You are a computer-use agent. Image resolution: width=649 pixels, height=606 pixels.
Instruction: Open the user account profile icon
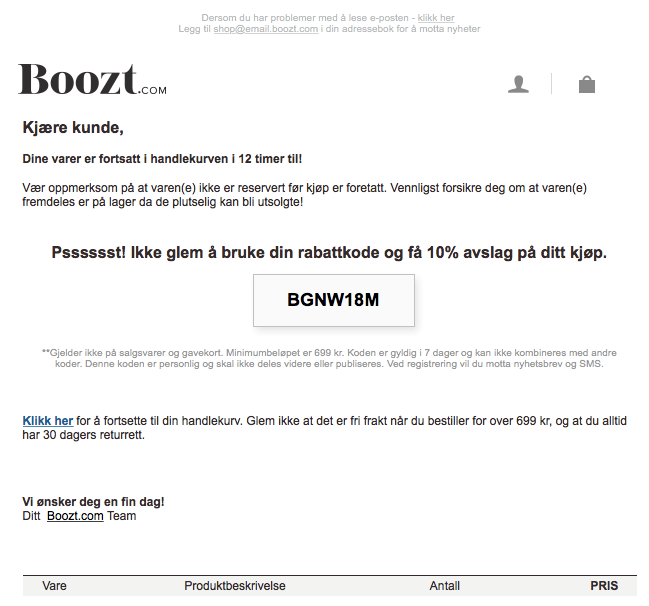518,84
